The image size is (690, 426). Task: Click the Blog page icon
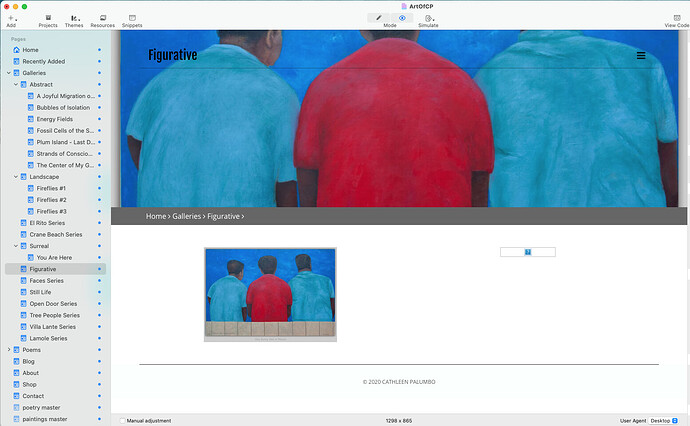(x=16, y=361)
